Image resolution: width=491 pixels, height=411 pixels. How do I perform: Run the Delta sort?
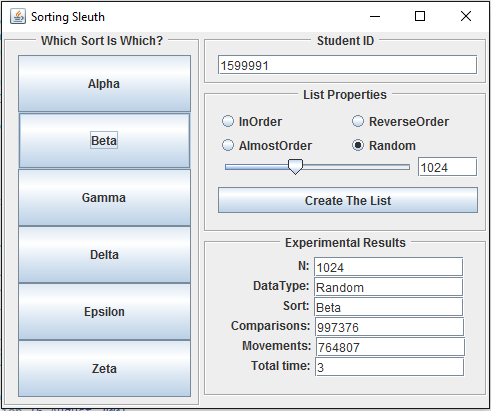point(104,255)
